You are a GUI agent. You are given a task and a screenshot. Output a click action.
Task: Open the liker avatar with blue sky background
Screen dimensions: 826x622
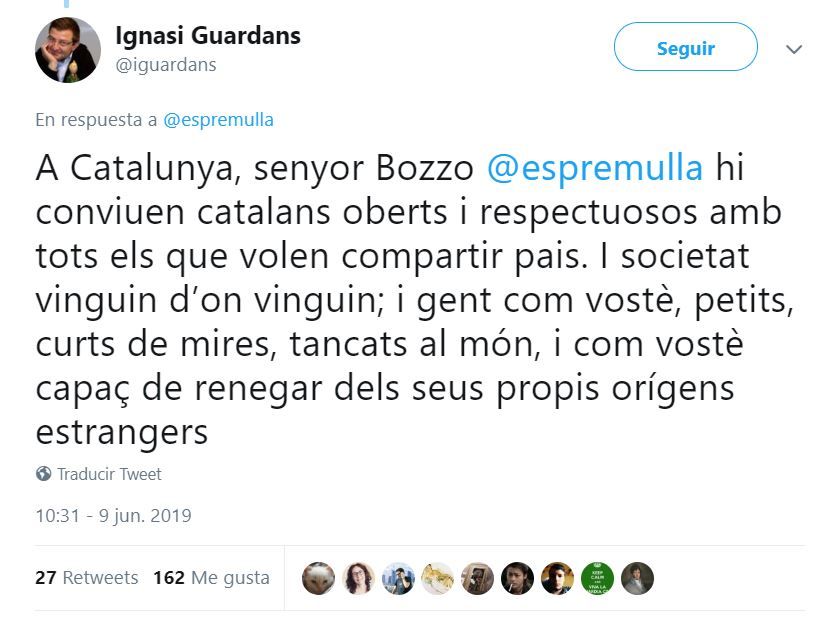[x=398, y=578]
